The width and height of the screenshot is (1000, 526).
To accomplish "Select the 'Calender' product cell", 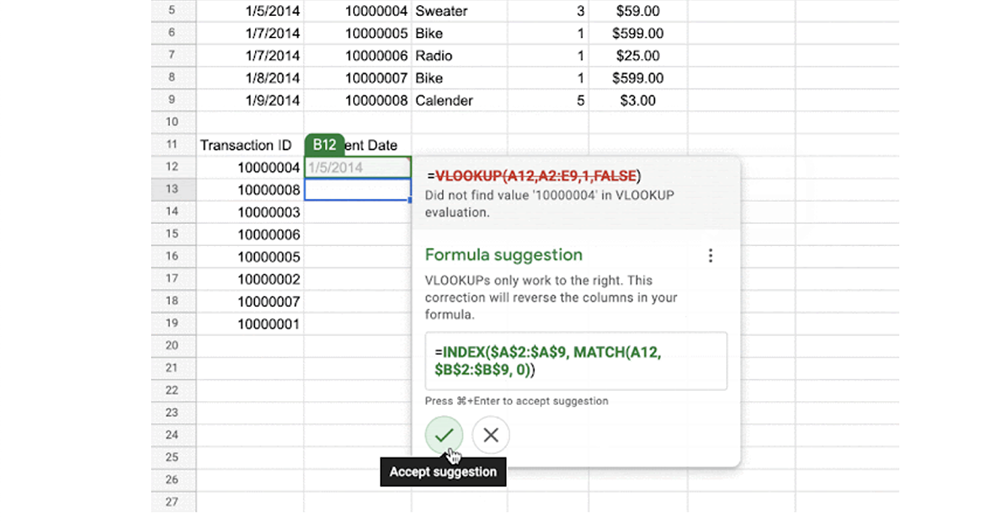I will (x=459, y=100).
